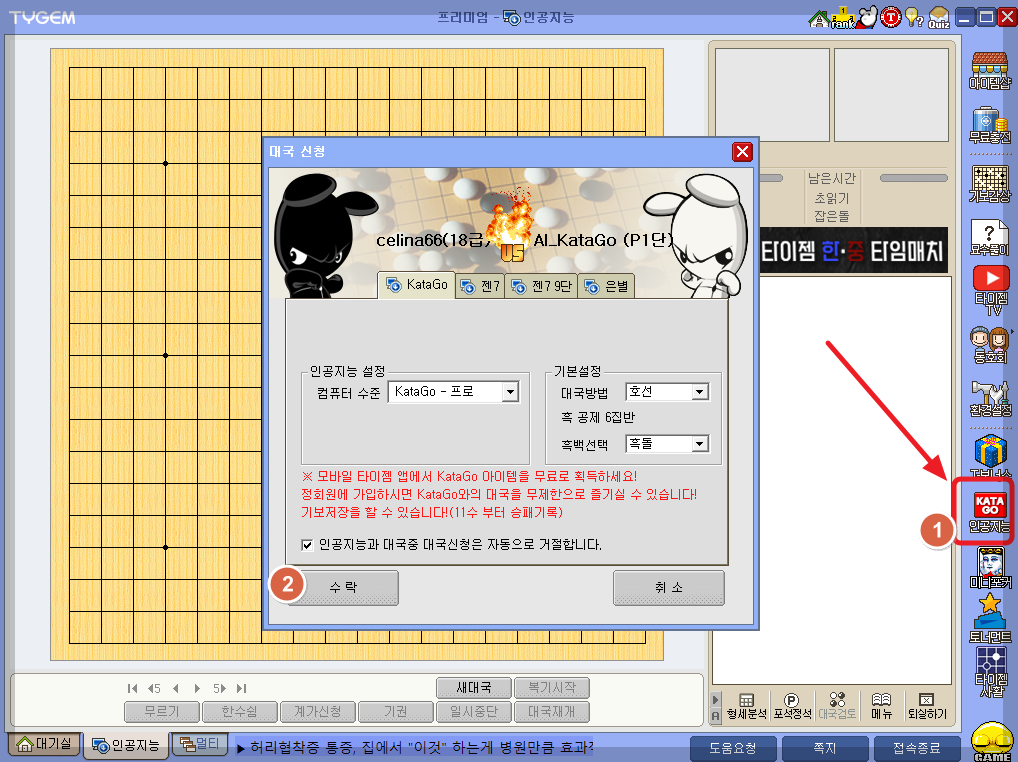Open environment settings (환경설정) icon

tap(989, 399)
